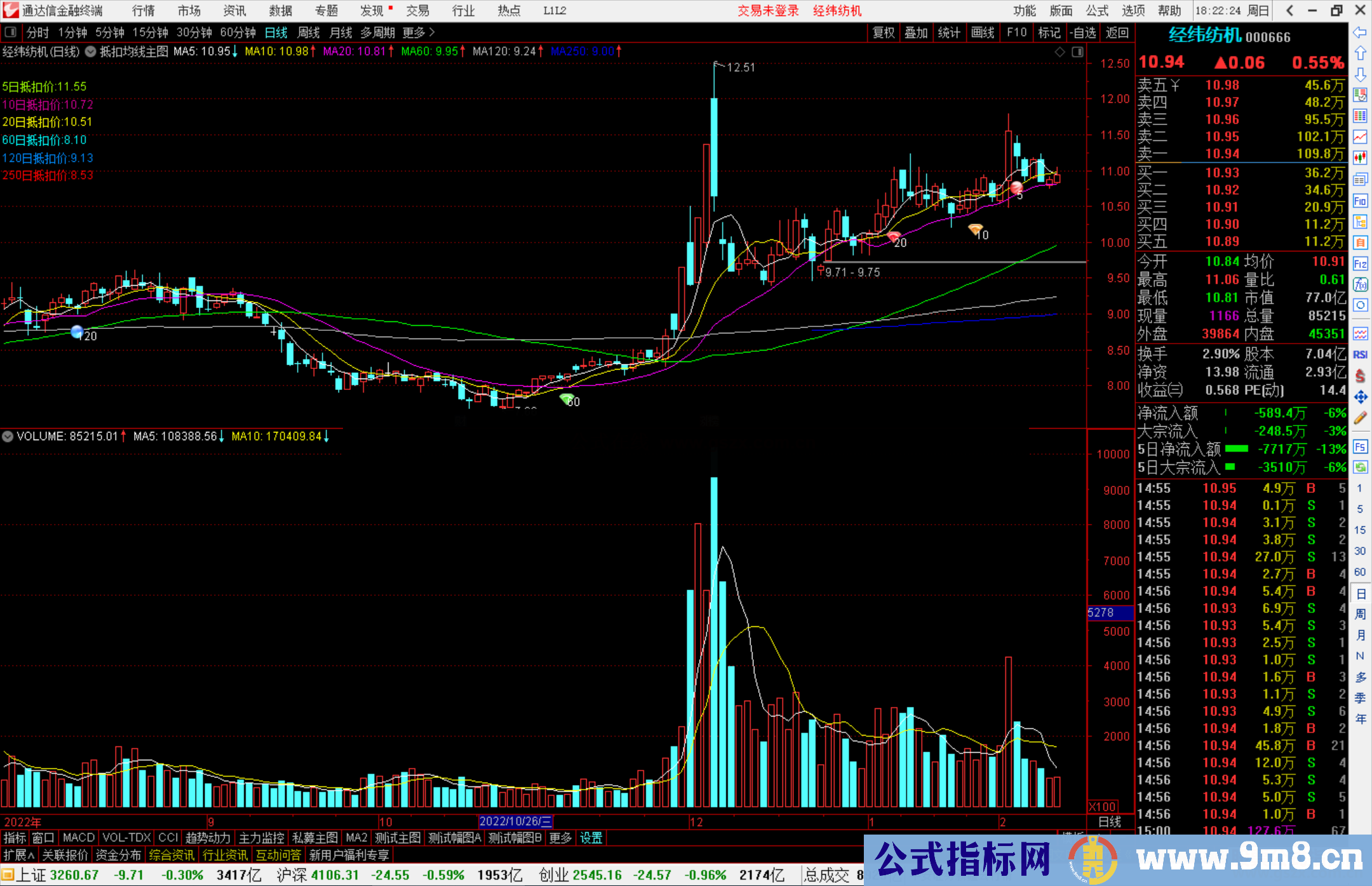Click the 复权 button
This screenshot has width=1372, height=886.
[x=883, y=32]
